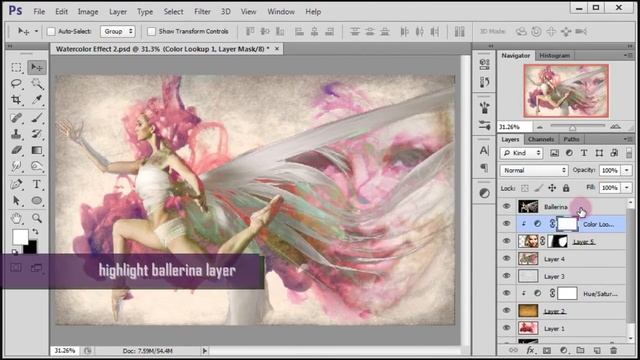Select the Crop tool
This screenshot has height=360, width=640.
16,100
